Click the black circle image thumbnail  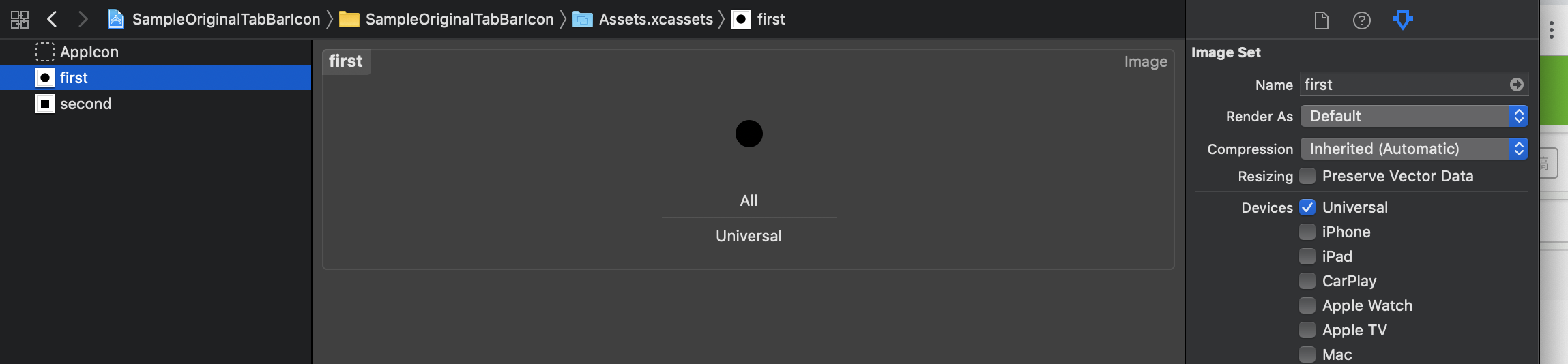point(749,134)
